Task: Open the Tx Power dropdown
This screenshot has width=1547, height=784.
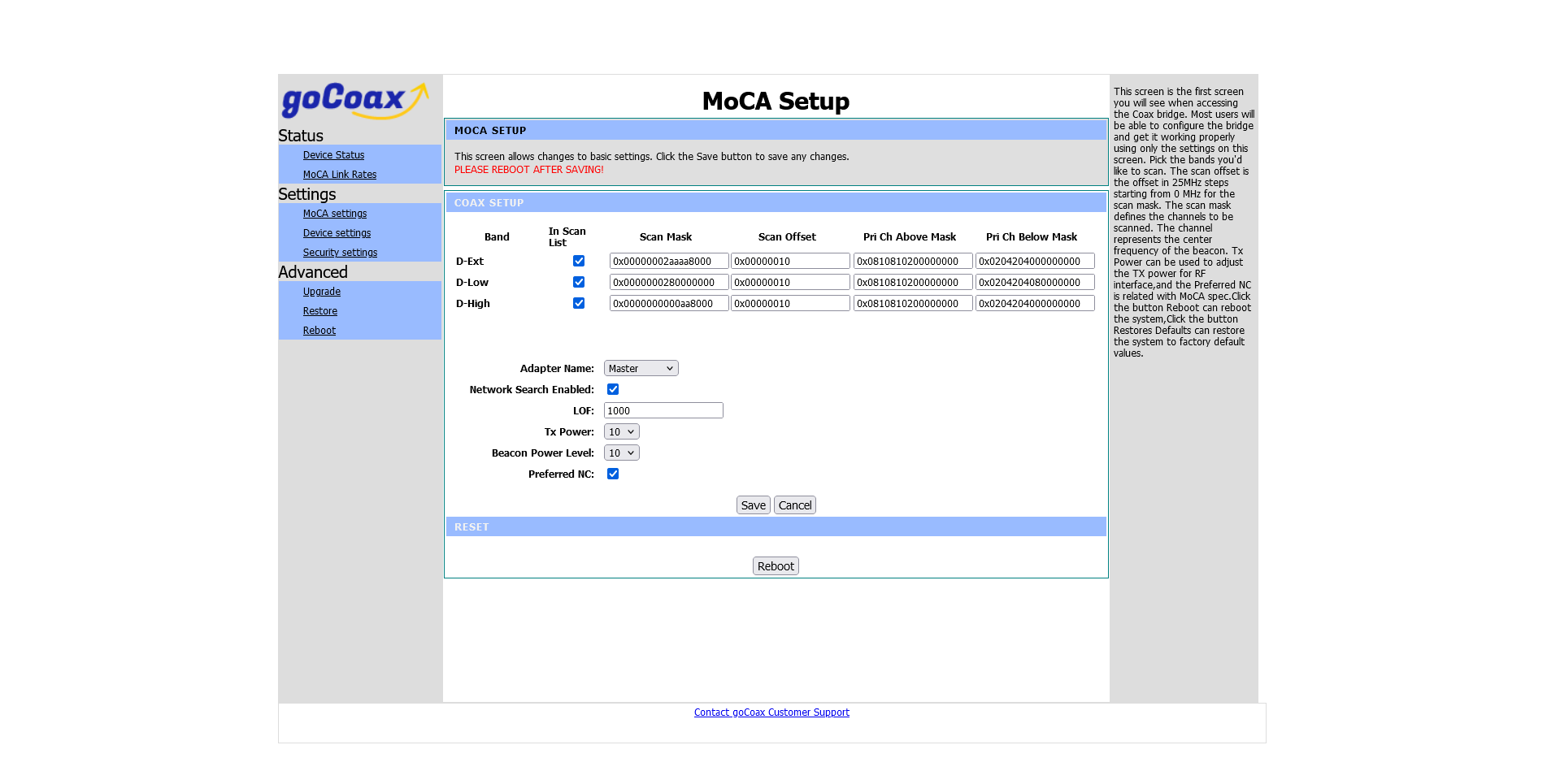Action: point(622,431)
